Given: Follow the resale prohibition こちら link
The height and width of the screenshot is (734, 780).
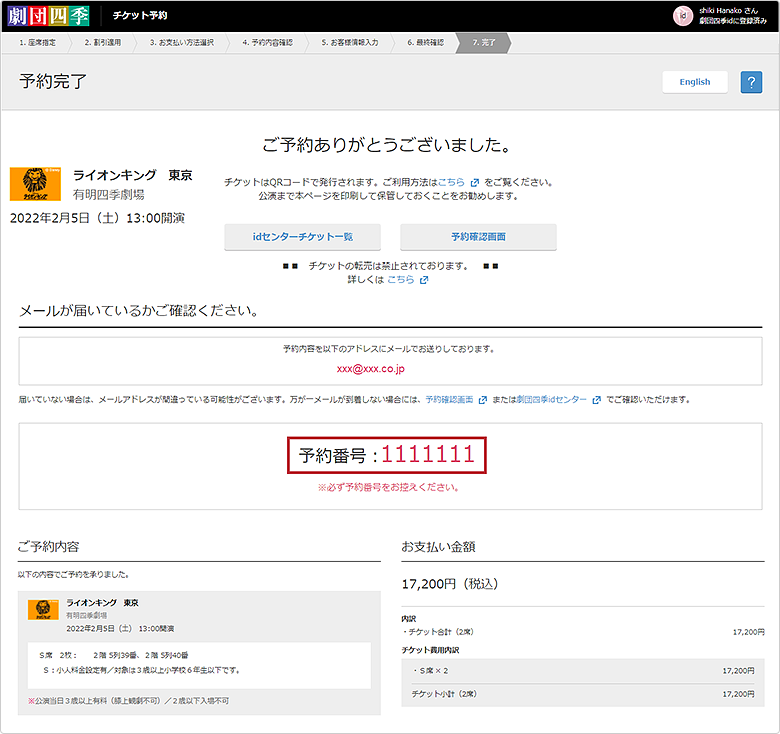Looking at the screenshot, I should [400, 279].
